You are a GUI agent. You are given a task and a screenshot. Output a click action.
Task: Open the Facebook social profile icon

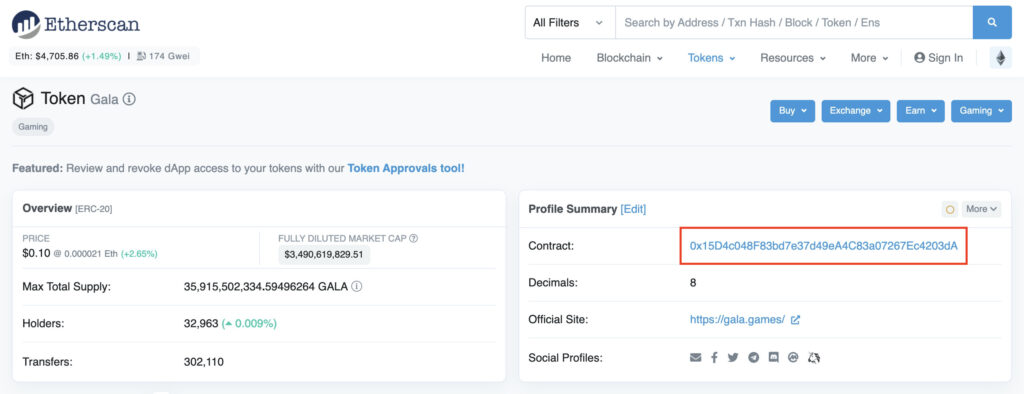click(x=714, y=357)
